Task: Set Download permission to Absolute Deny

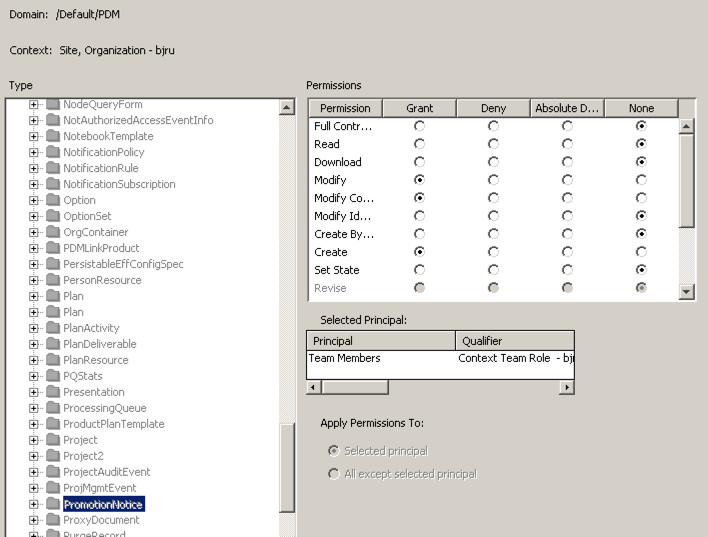Action: click(x=567, y=162)
